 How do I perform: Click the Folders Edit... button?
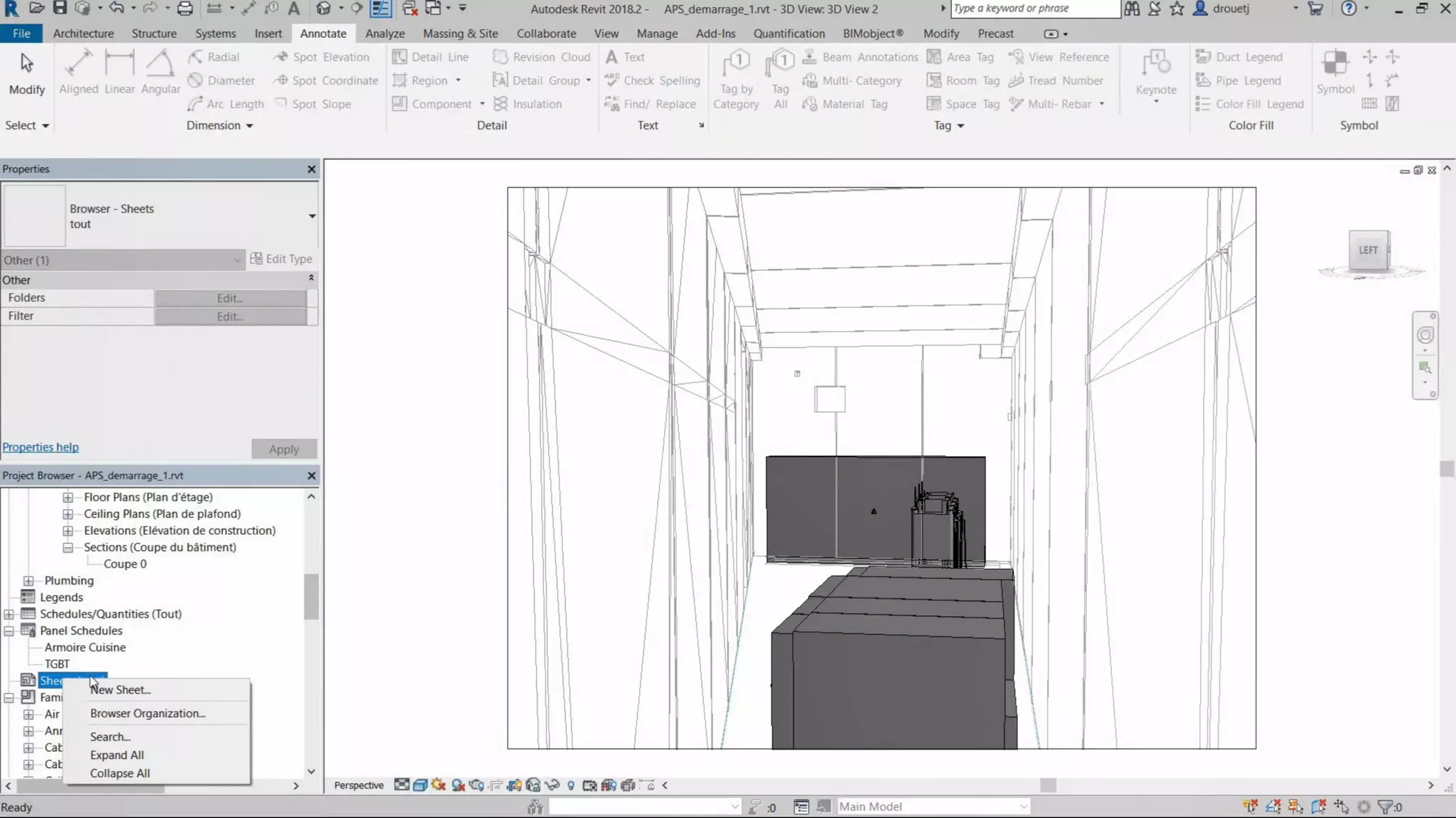point(230,298)
